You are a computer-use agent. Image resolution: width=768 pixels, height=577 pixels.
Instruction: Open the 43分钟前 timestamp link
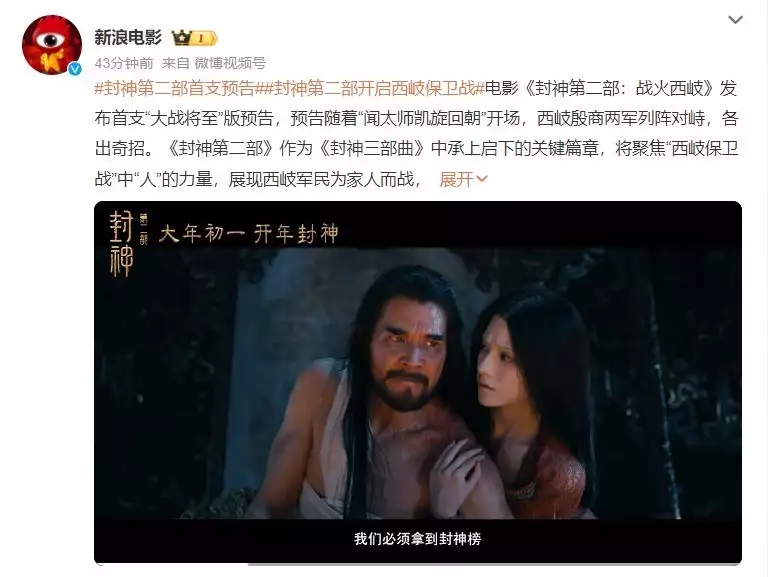click(124, 63)
